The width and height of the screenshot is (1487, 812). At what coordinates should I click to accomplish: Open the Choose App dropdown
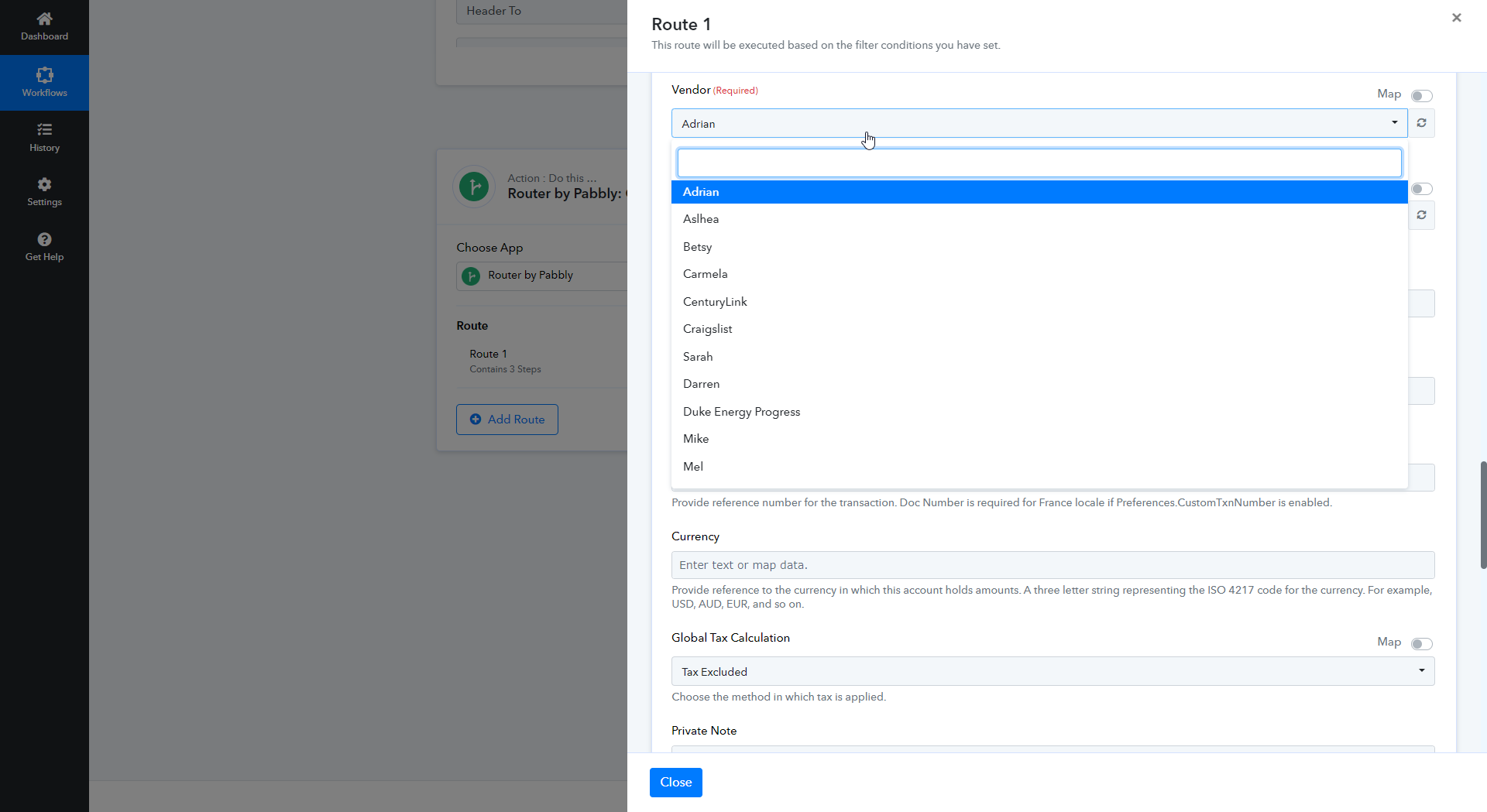tap(542, 276)
